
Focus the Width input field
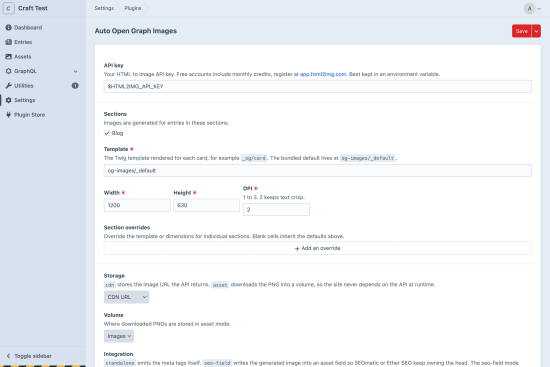point(137,205)
